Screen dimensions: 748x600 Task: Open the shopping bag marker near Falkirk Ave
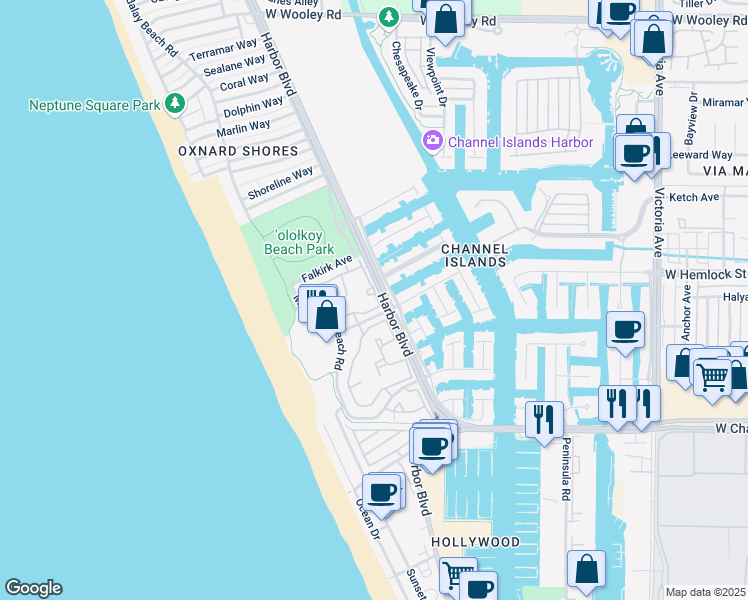click(327, 315)
